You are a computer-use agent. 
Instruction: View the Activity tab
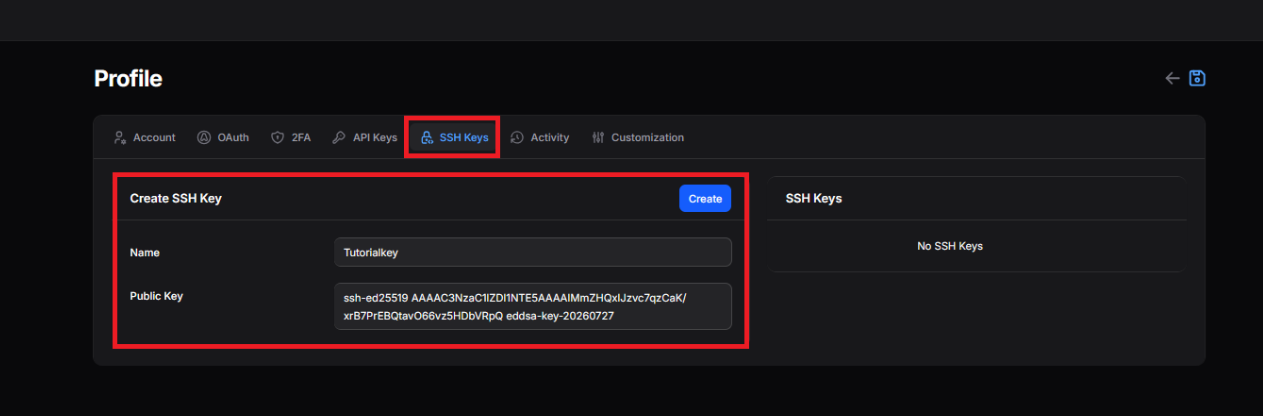click(540, 137)
